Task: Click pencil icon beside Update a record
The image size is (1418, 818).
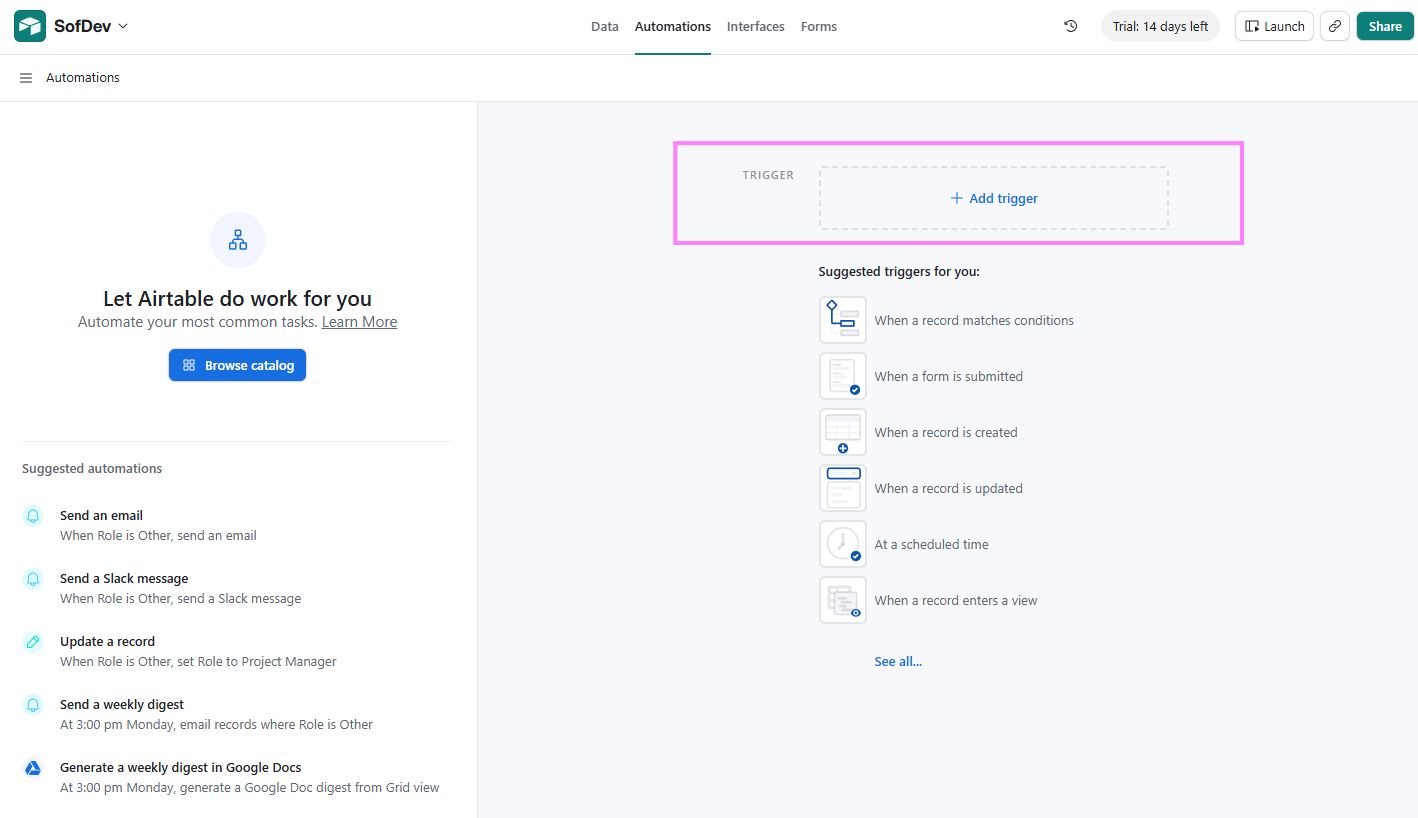Action: pyautogui.click(x=33, y=642)
